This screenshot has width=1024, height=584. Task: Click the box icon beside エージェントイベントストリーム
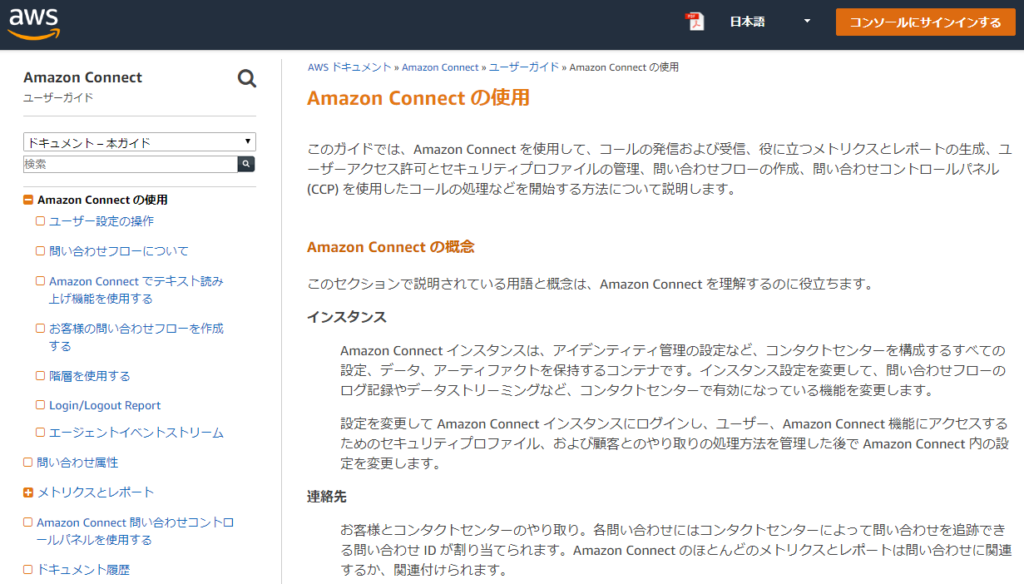coord(40,432)
